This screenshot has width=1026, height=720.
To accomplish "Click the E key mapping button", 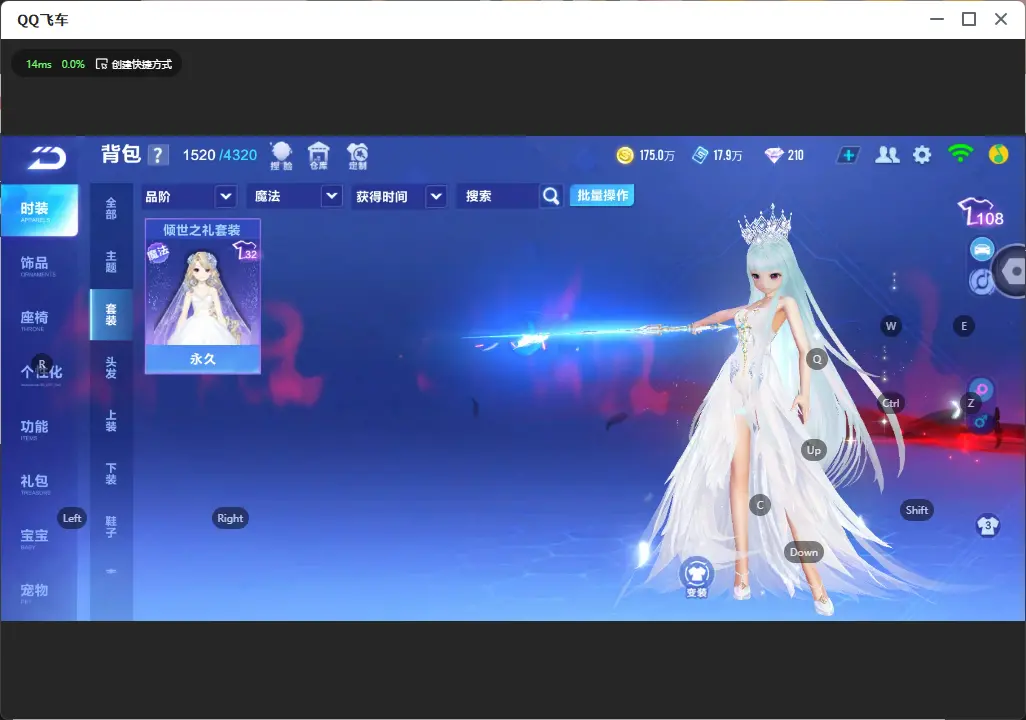I will pos(964,326).
